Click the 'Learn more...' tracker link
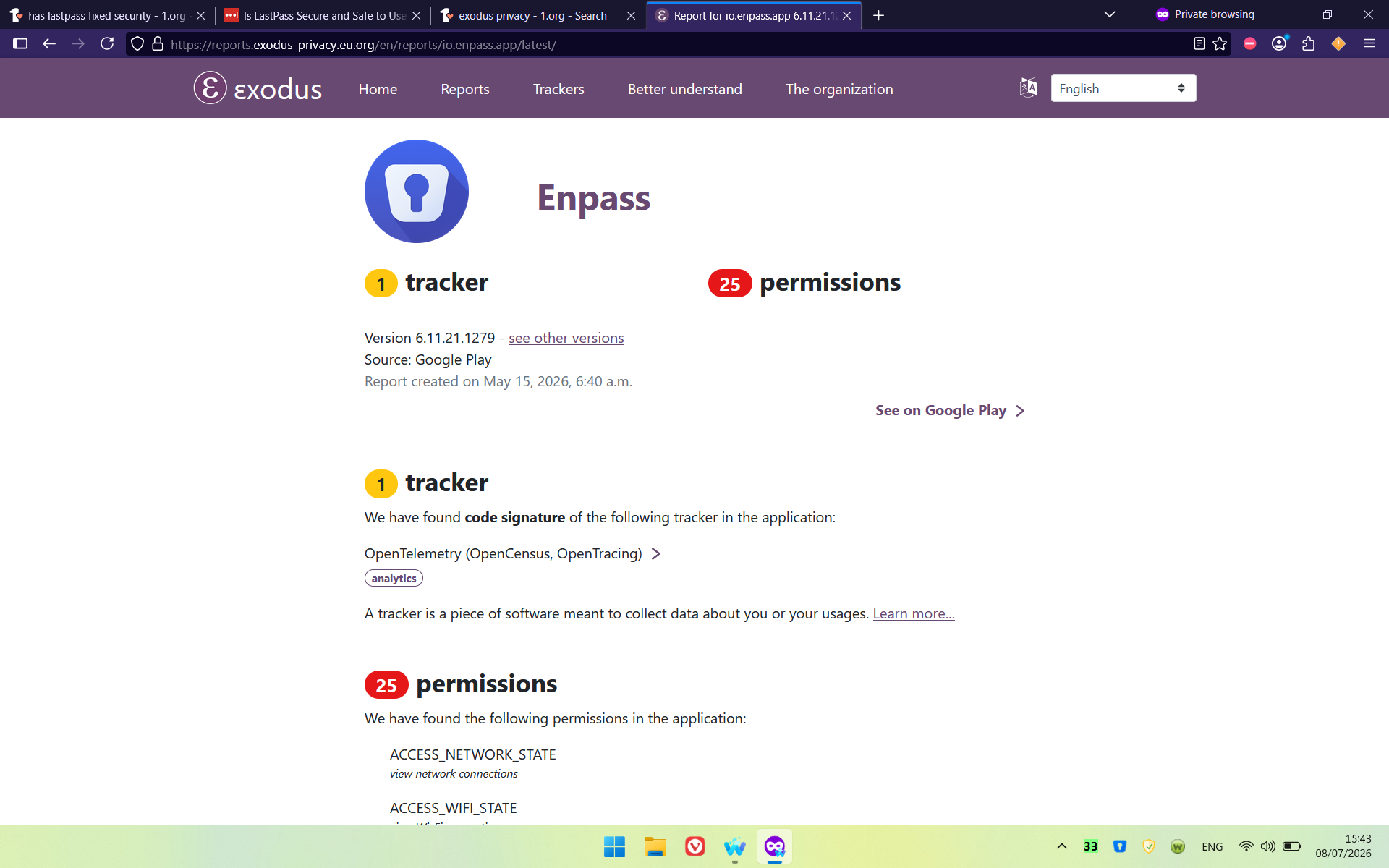 pyautogui.click(x=914, y=613)
